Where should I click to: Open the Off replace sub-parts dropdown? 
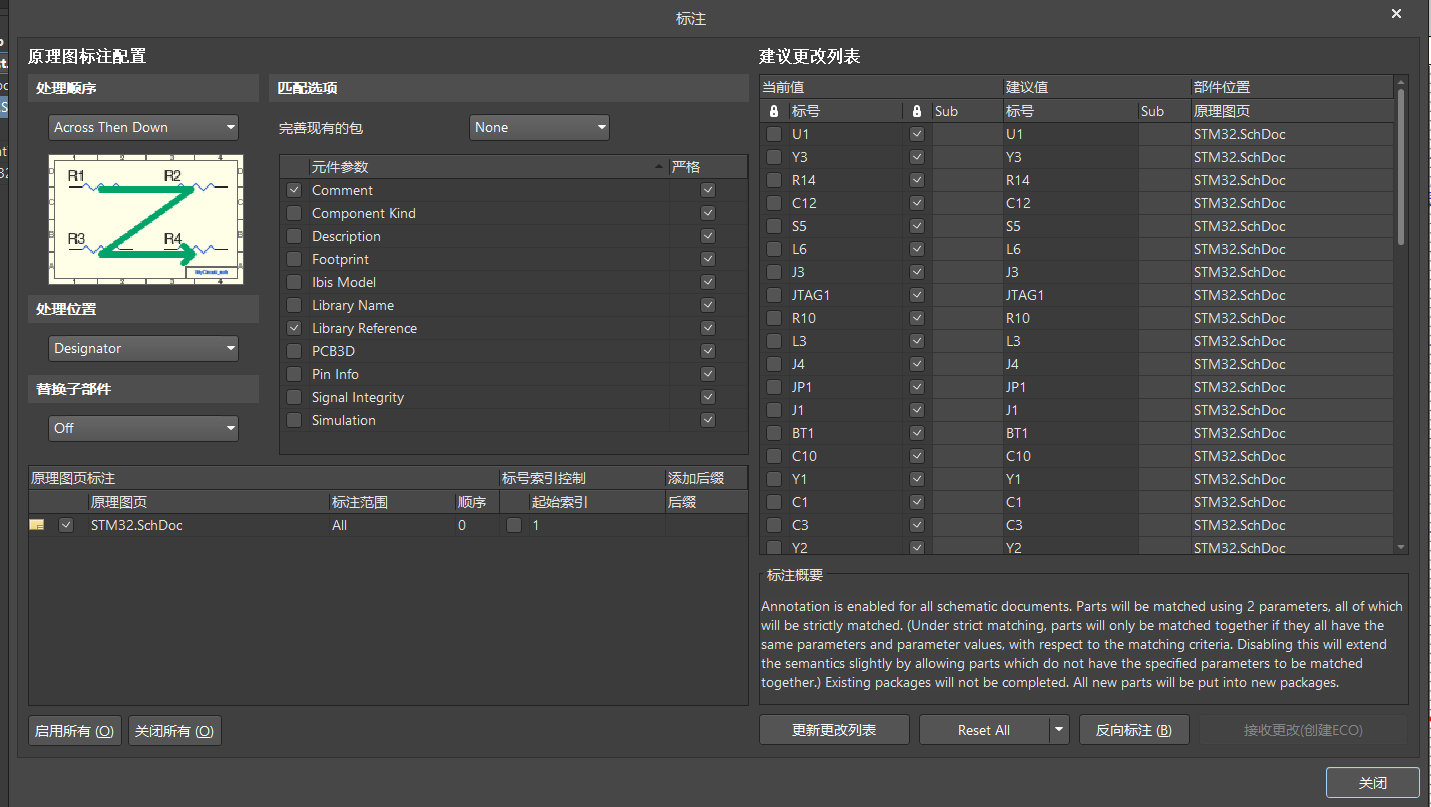pos(143,427)
